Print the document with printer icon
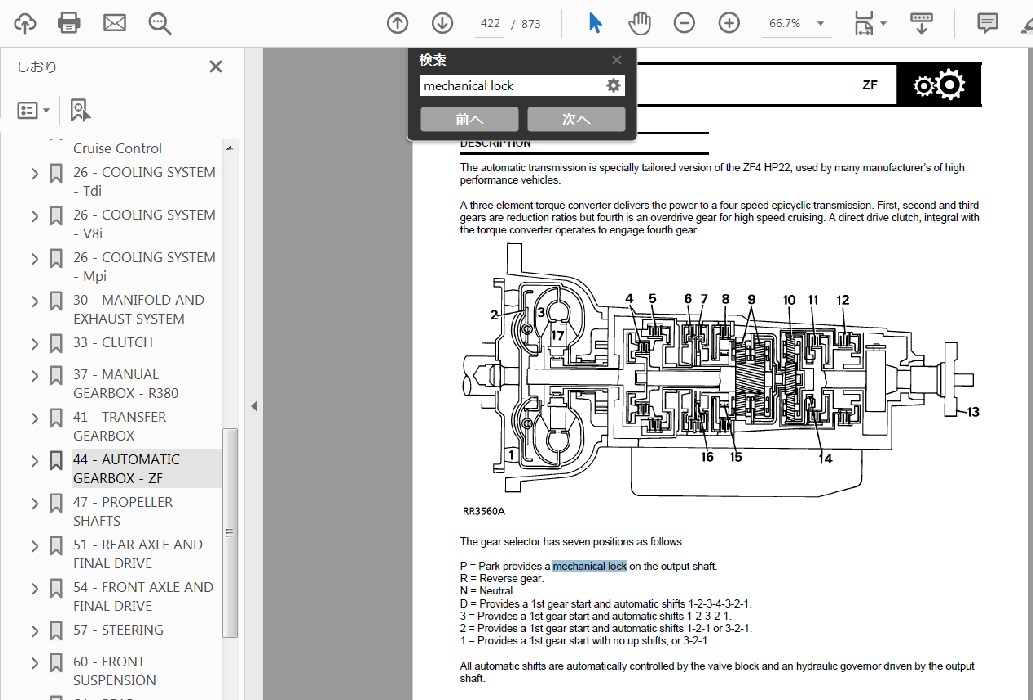Screen dimensions: 1033x700 tap(69, 23)
